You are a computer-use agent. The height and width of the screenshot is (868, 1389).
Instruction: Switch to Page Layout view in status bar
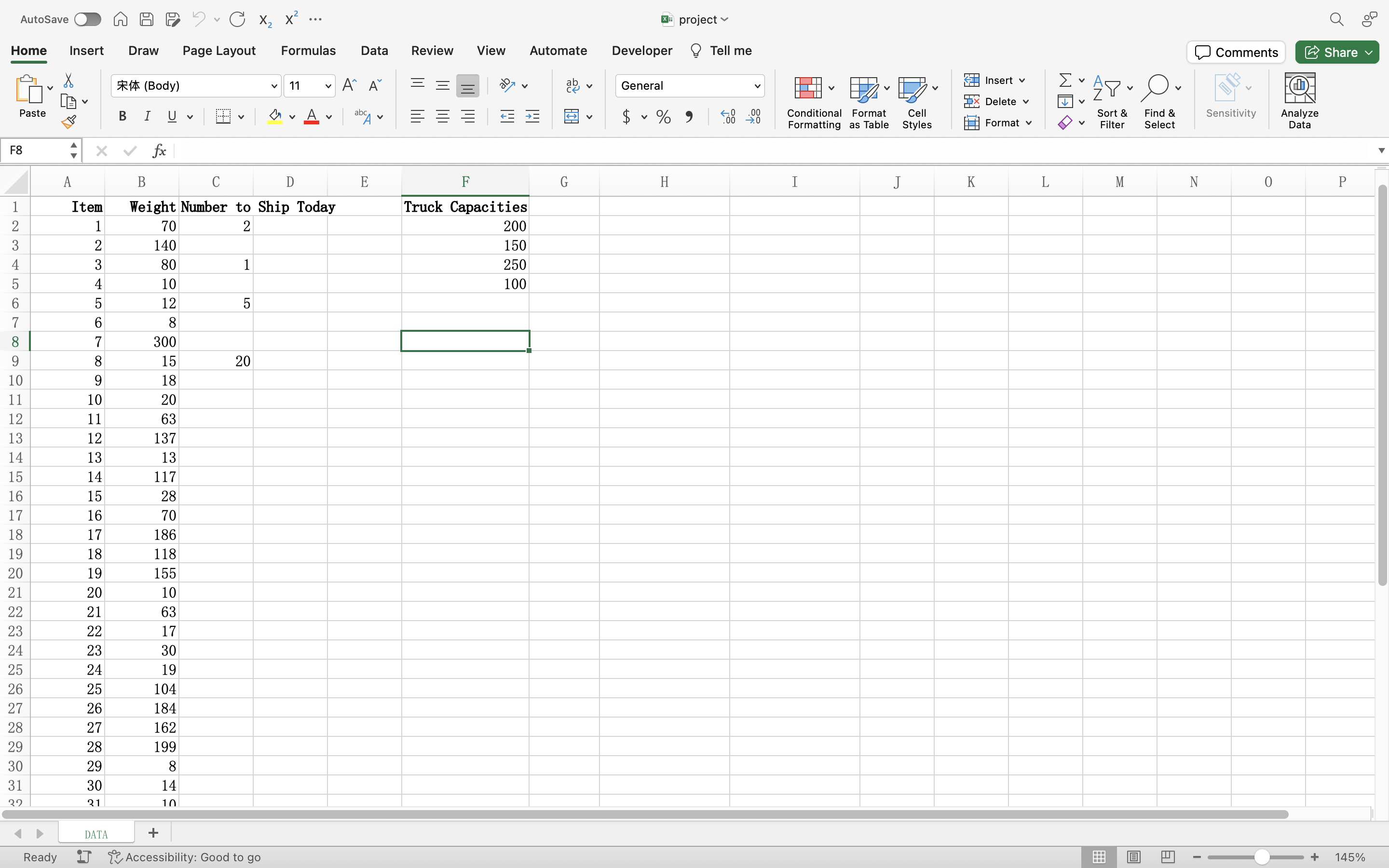click(1133, 856)
